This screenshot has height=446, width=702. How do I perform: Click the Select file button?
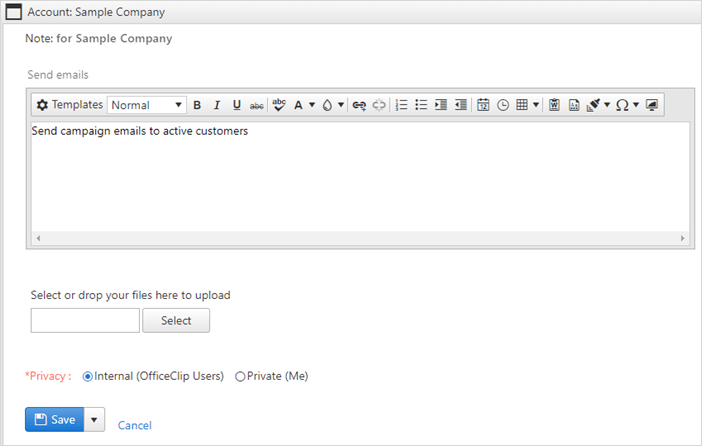pyautogui.click(x=176, y=321)
